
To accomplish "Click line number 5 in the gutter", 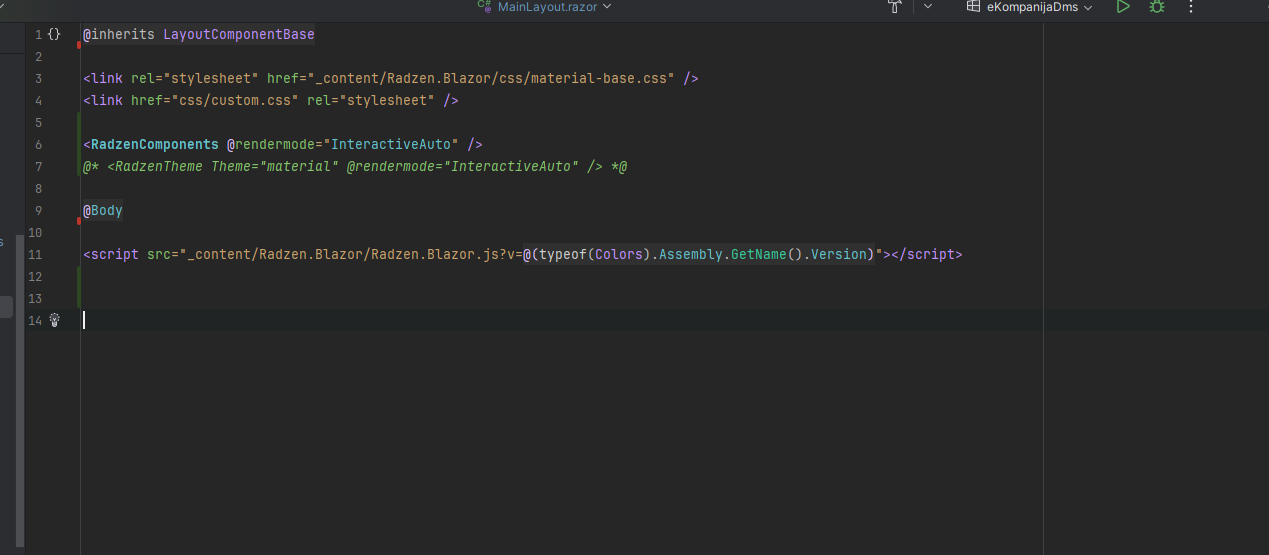I will 38,122.
